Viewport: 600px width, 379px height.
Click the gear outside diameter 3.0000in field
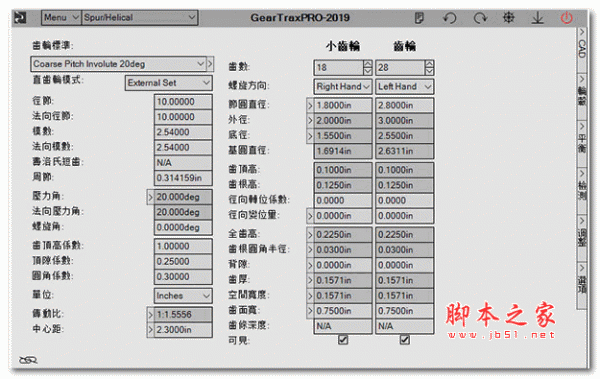tap(404, 121)
